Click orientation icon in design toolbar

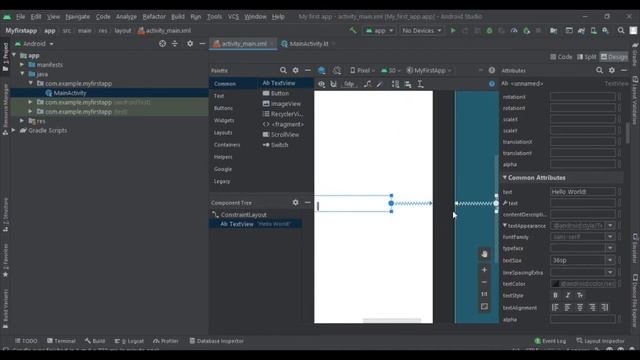click(337, 70)
